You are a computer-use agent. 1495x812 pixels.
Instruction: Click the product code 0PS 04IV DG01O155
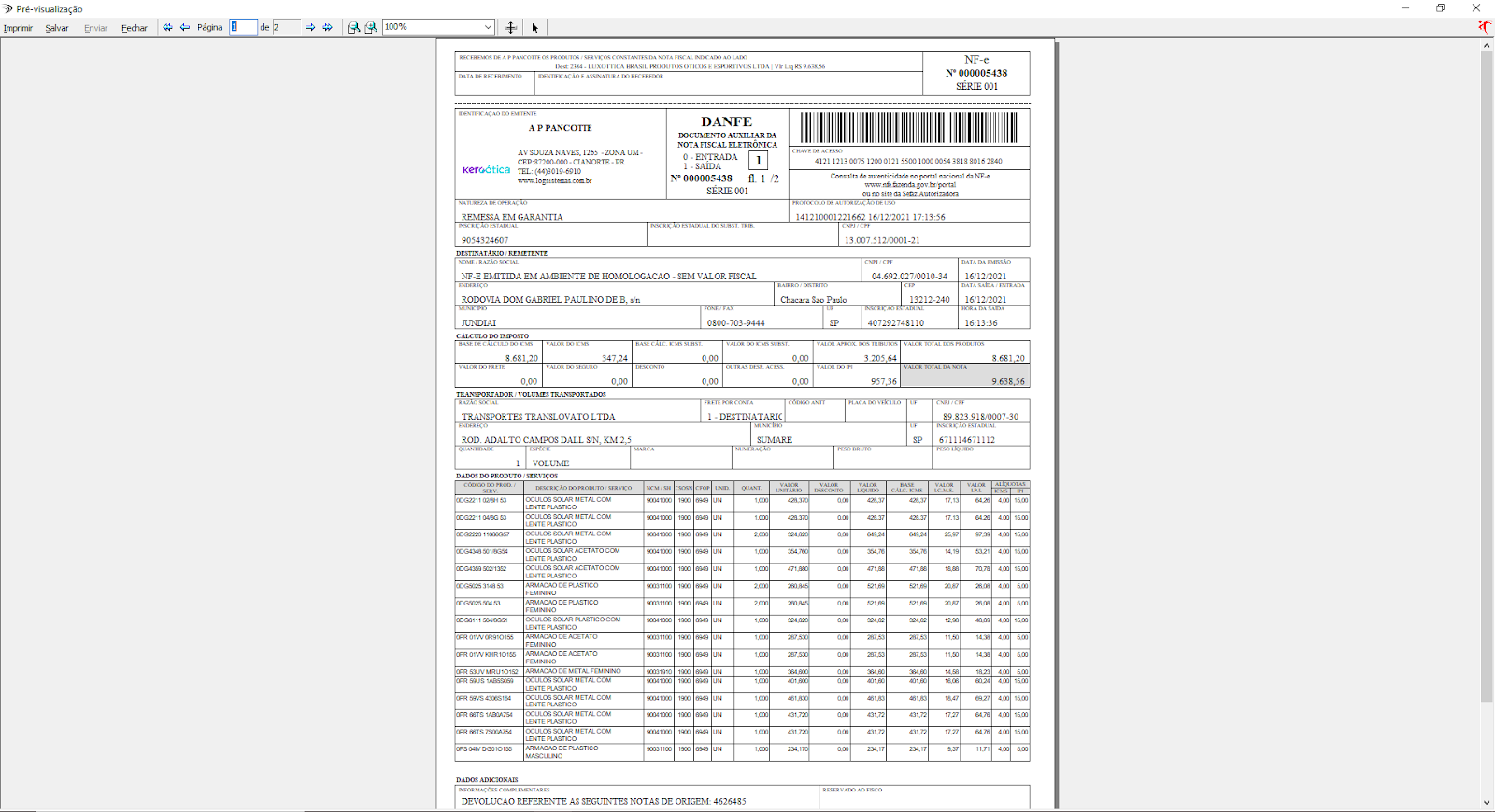pyautogui.click(x=484, y=749)
